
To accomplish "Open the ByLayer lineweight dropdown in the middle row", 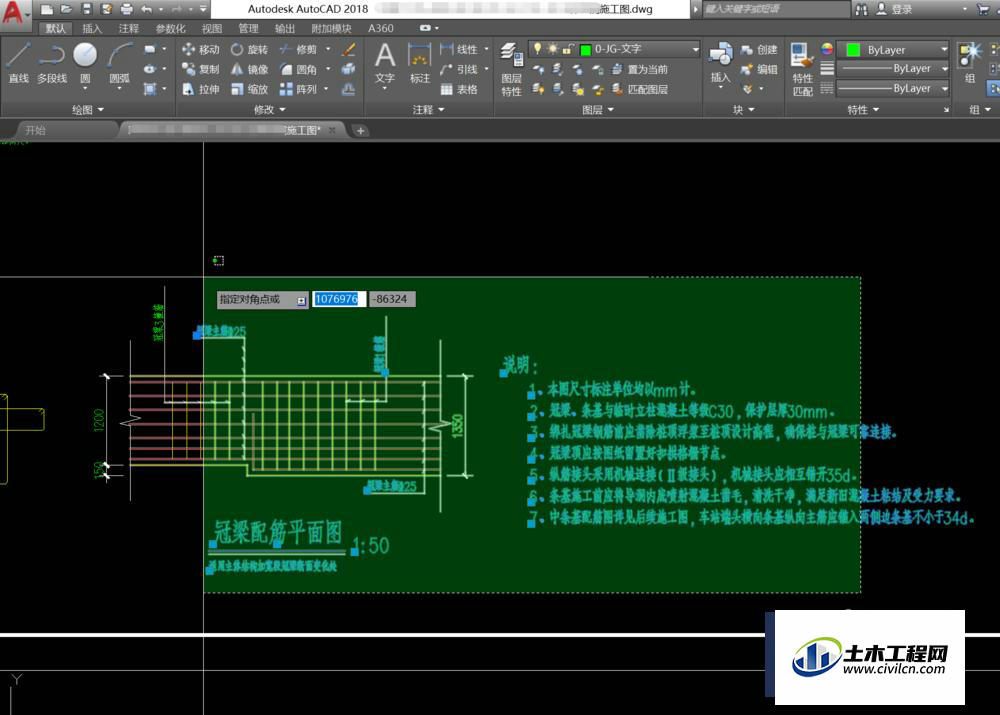I will [893, 68].
